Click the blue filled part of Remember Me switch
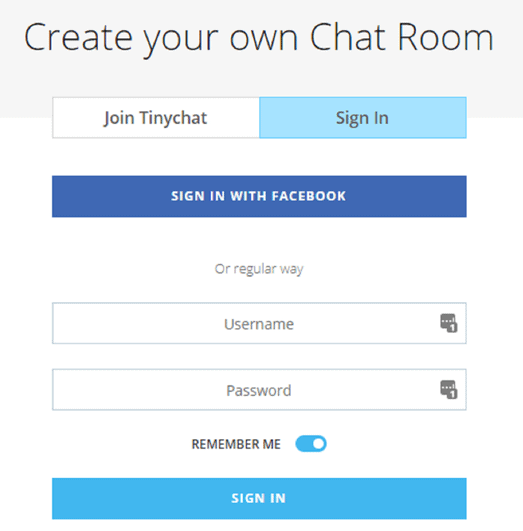 (303, 444)
